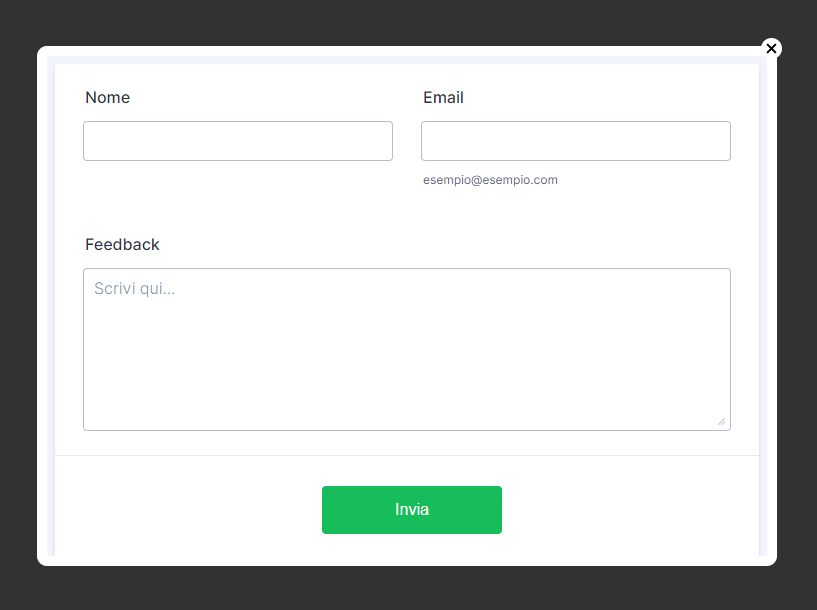Click empty footer area left of Invia

click(x=190, y=510)
